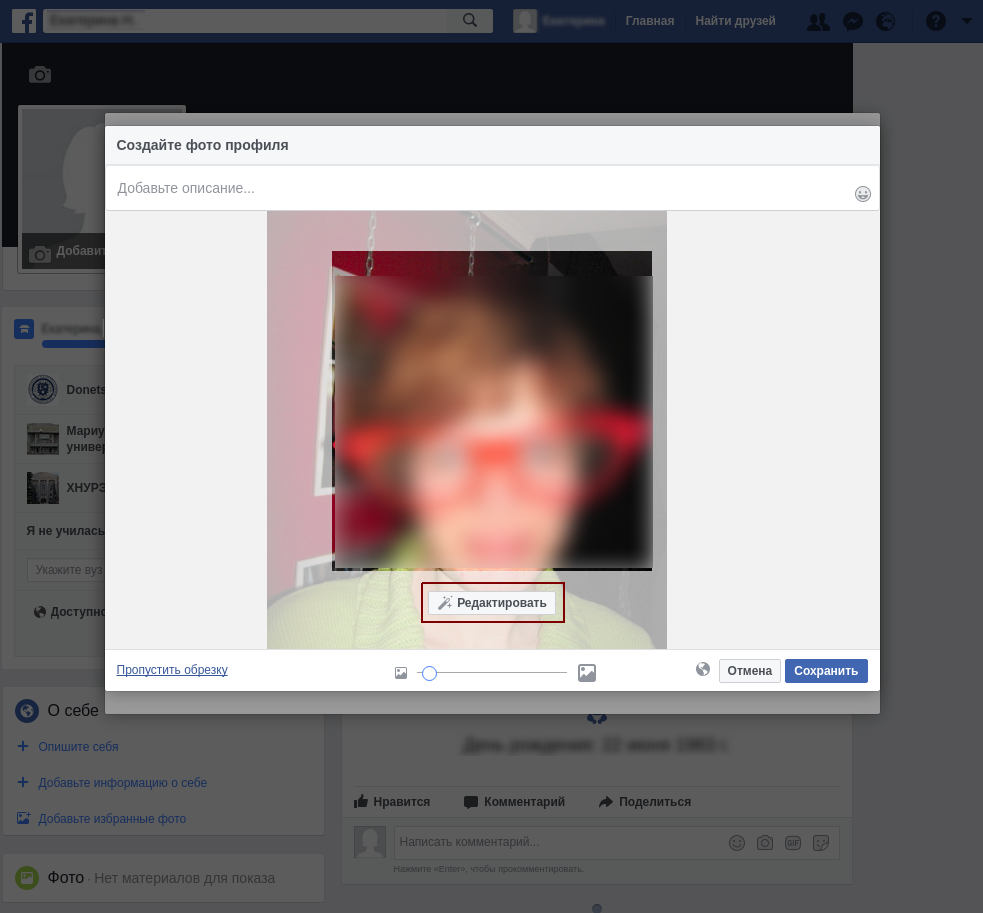Open the help question mark icon
Screen dimensions: 983x913
(x=935, y=21)
